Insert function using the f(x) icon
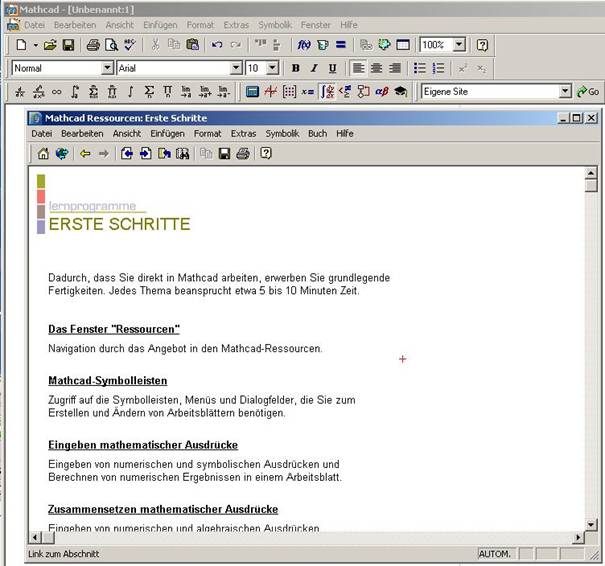This screenshot has height=566, width=605. coord(304,45)
